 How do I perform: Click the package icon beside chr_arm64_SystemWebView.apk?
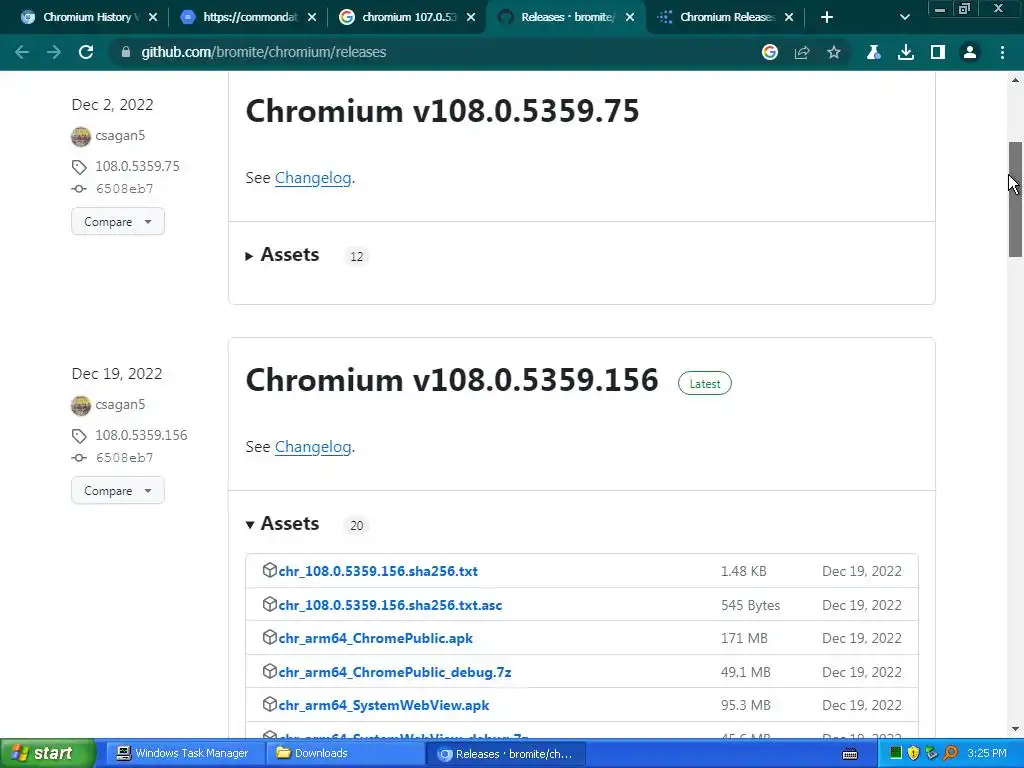coord(269,704)
